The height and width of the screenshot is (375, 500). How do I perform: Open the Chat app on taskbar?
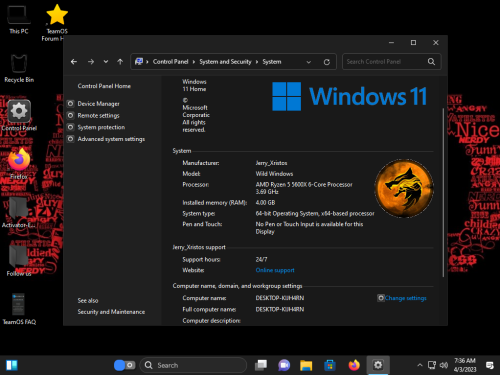(284, 365)
